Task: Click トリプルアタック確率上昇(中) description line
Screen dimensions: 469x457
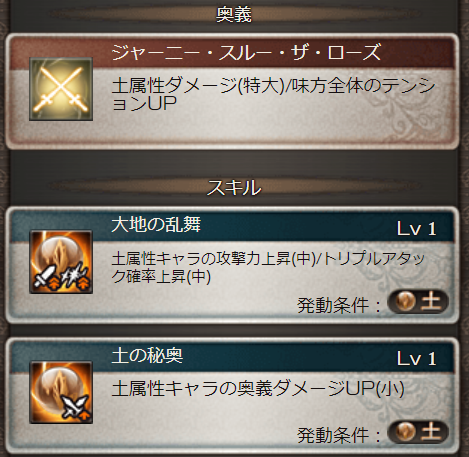Action: coord(268,268)
